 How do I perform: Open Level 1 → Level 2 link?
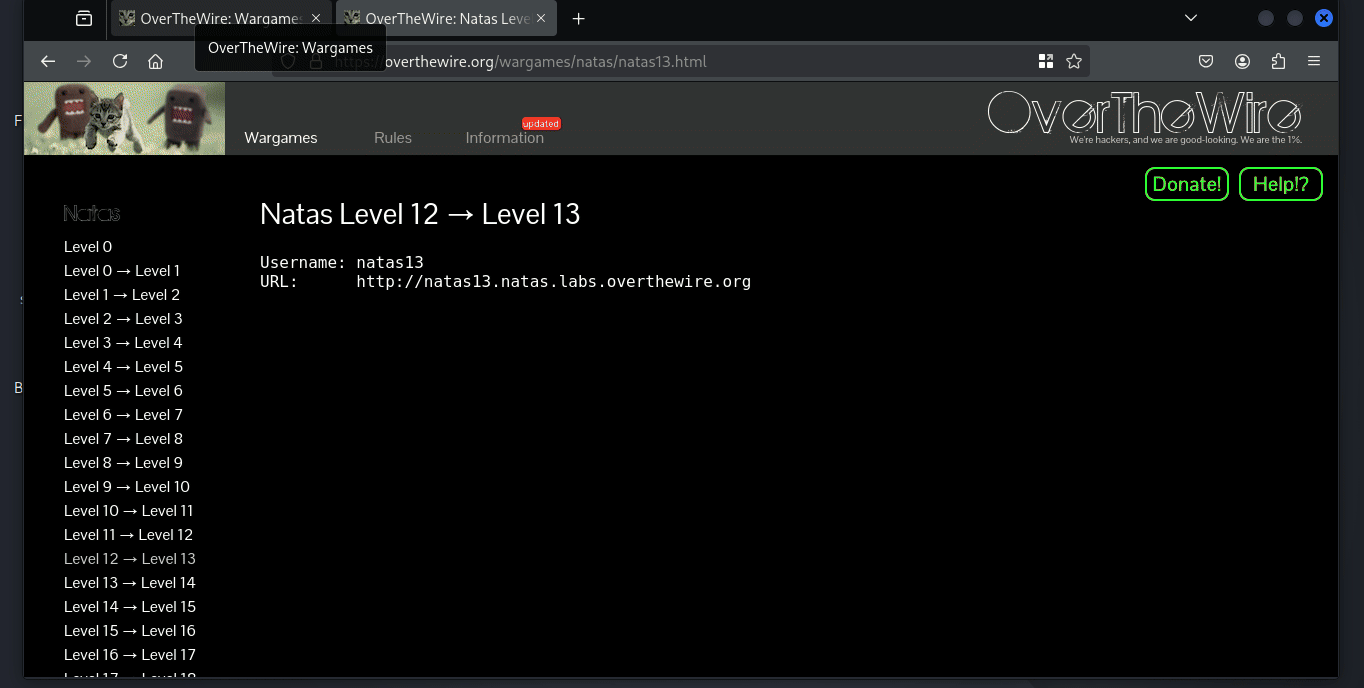tap(122, 295)
